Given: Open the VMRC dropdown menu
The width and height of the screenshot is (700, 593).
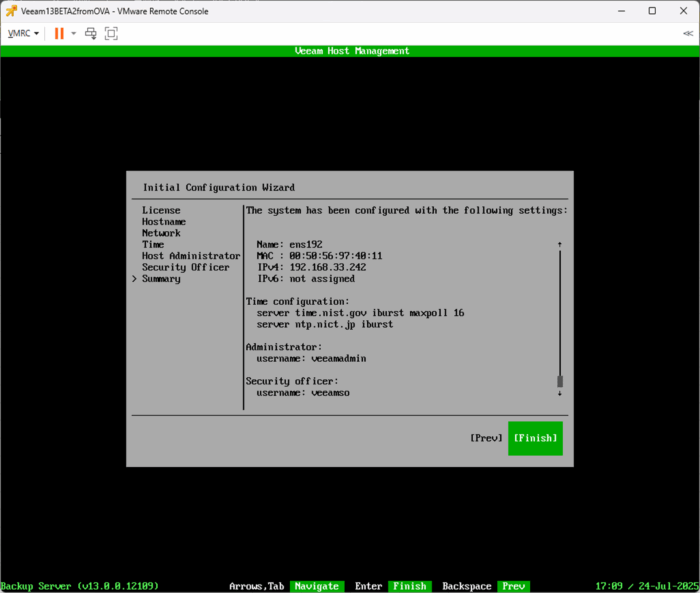Looking at the screenshot, I should tap(23, 33).
